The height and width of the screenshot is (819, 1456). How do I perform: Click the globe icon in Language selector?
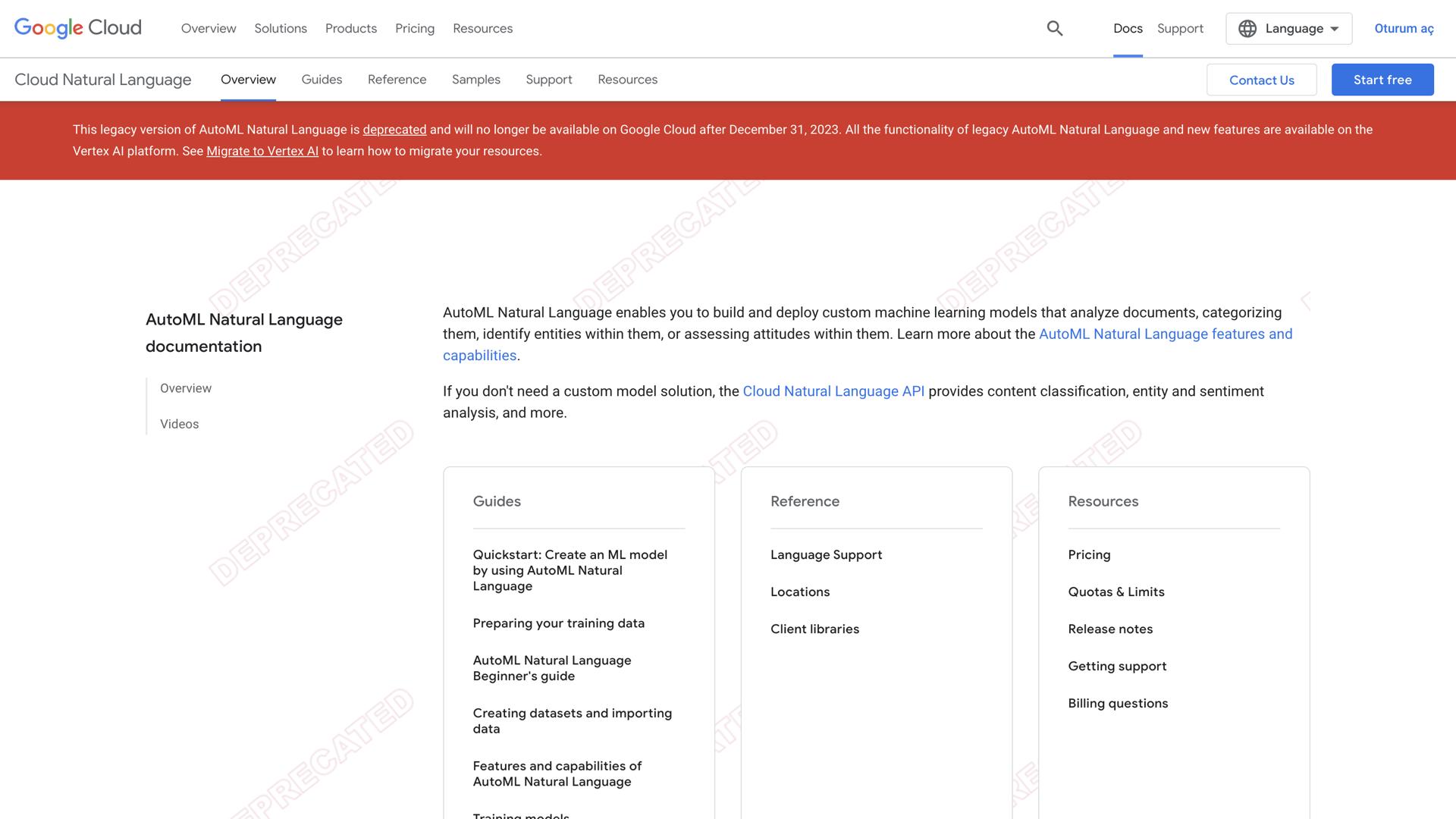(1247, 29)
